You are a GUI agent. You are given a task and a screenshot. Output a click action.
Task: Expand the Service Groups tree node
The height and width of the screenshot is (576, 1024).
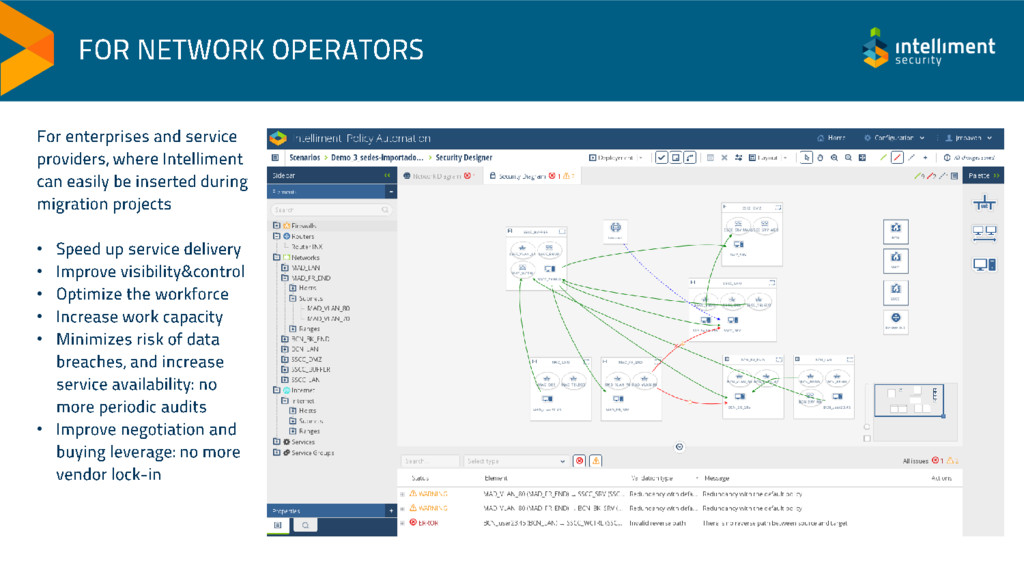tap(276, 452)
